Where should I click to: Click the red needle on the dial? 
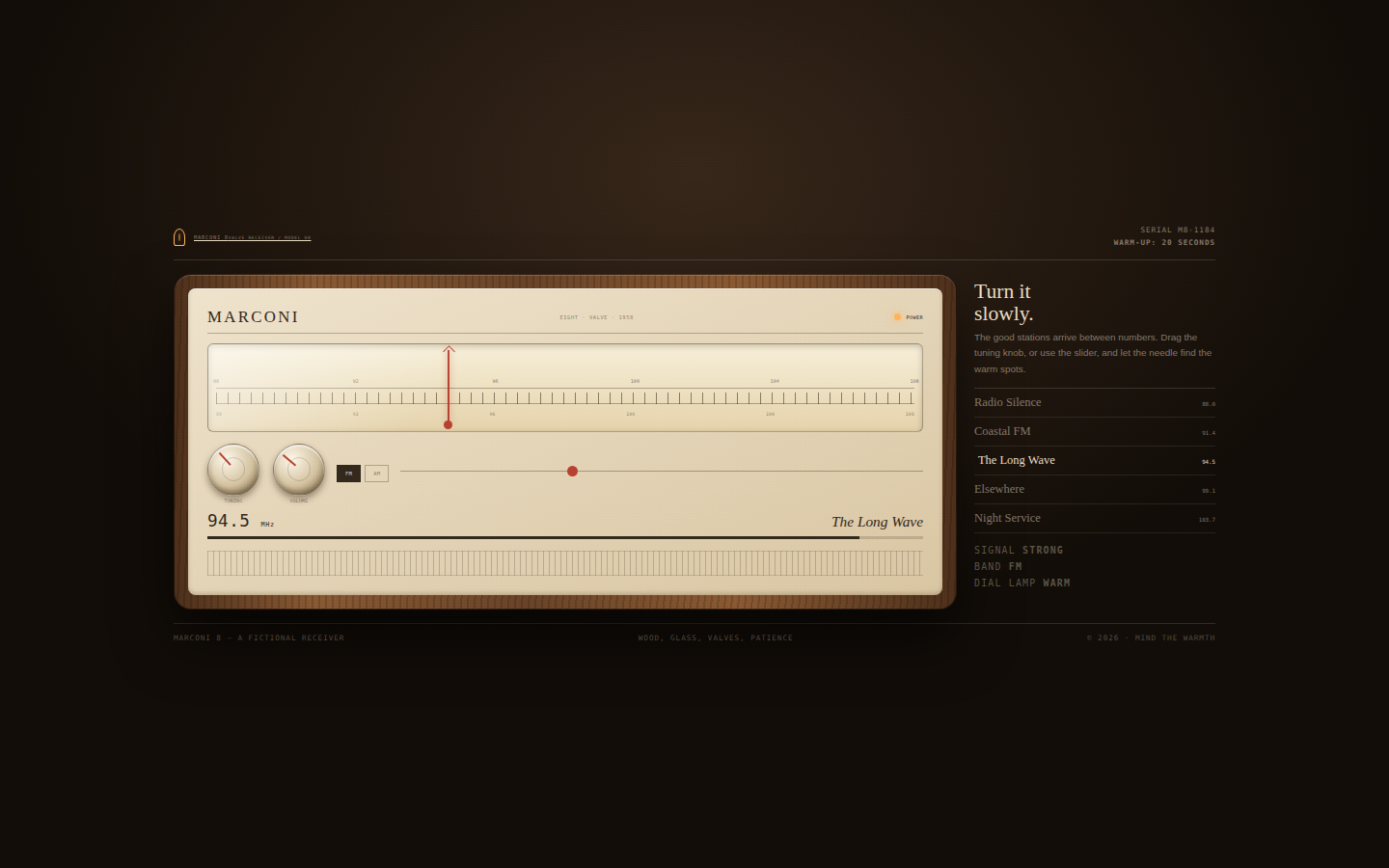(448, 386)
